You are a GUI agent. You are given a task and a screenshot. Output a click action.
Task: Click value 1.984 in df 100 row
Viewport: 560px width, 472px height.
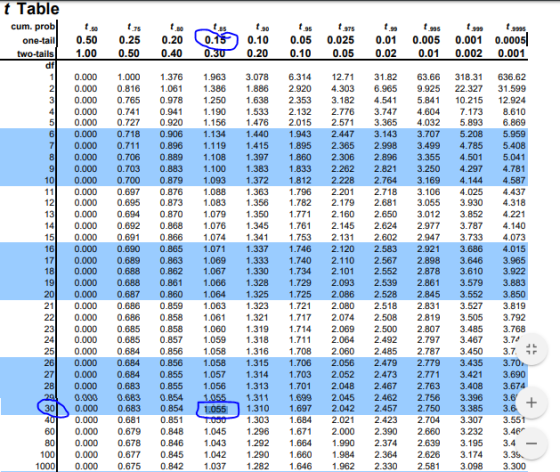click(x=342, y=455)
